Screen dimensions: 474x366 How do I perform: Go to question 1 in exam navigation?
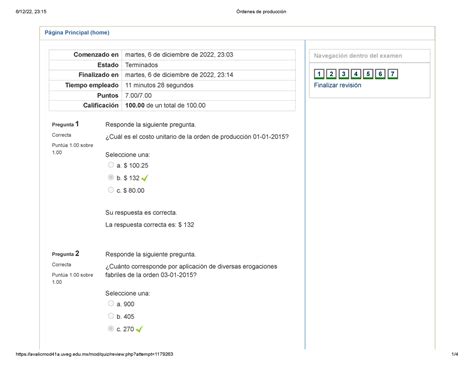(x=319, y=74)
